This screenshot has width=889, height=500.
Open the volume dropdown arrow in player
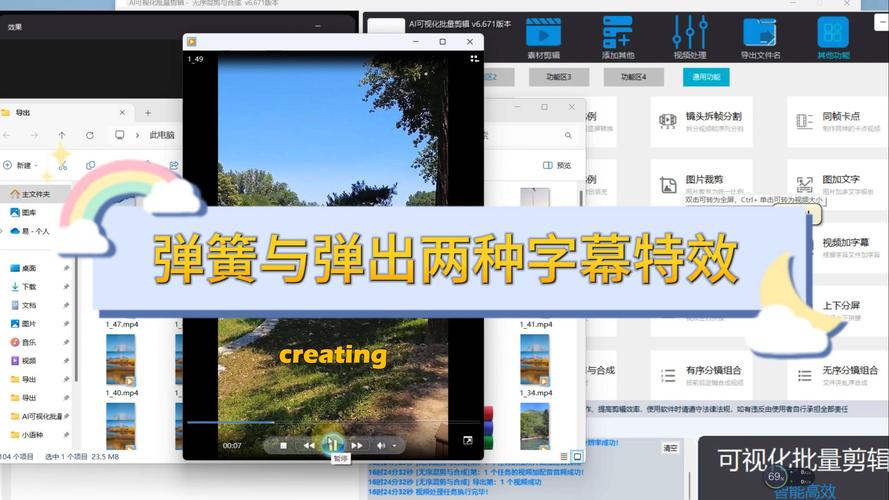coord(395,446)
